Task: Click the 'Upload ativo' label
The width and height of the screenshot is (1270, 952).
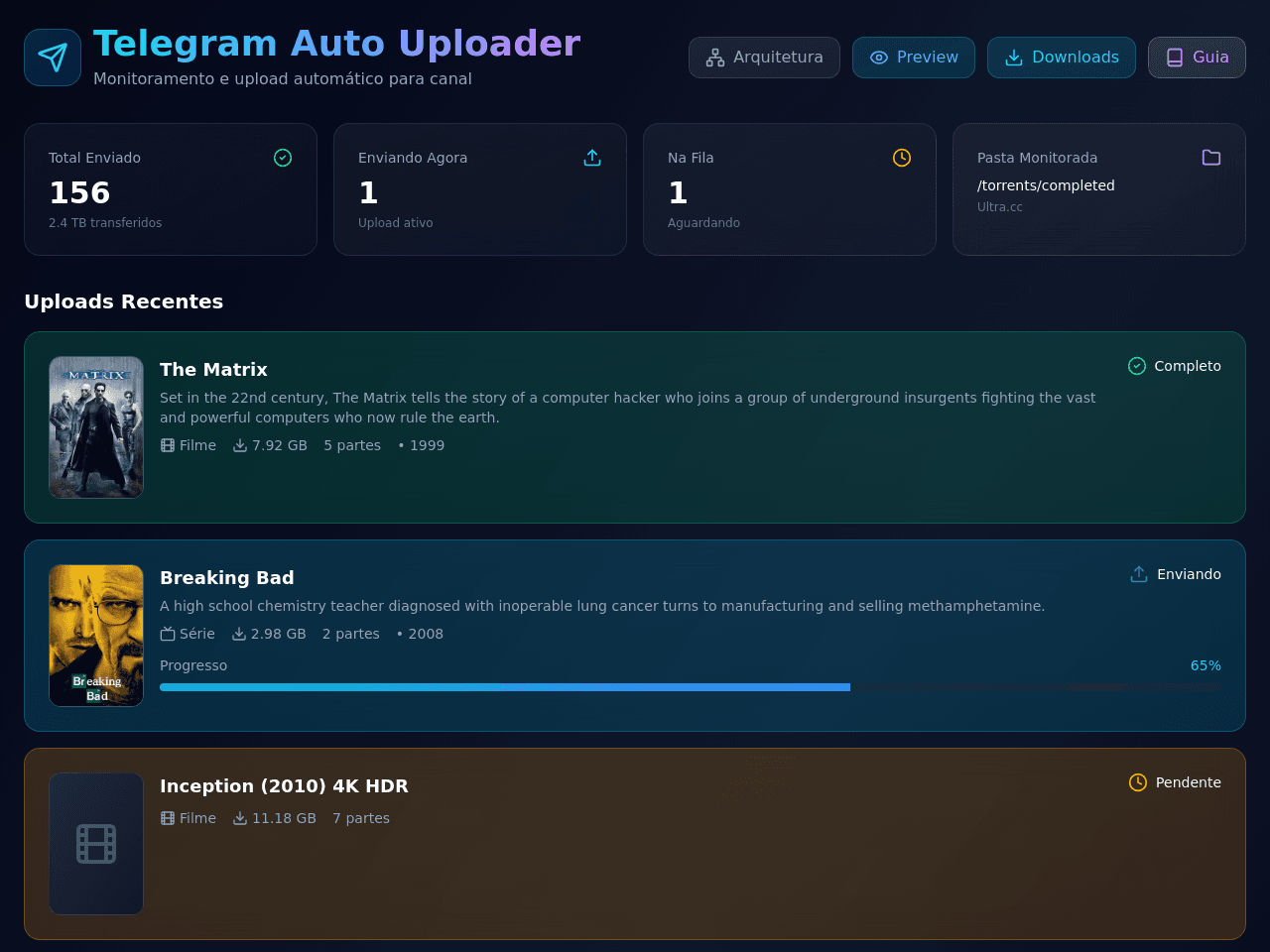Action: click(x=395, y=223)
